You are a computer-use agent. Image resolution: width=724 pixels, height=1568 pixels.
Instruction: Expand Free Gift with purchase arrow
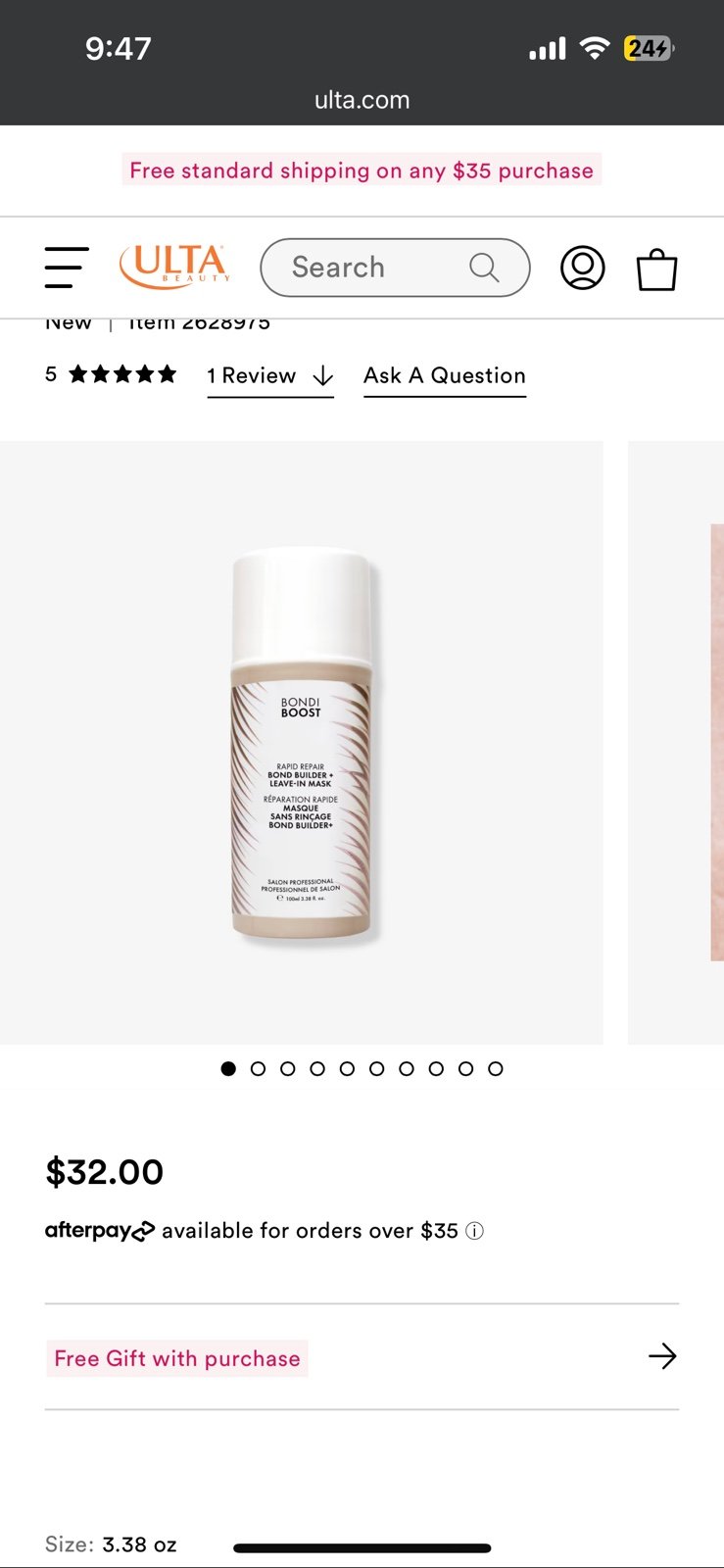pos(662,1356)
